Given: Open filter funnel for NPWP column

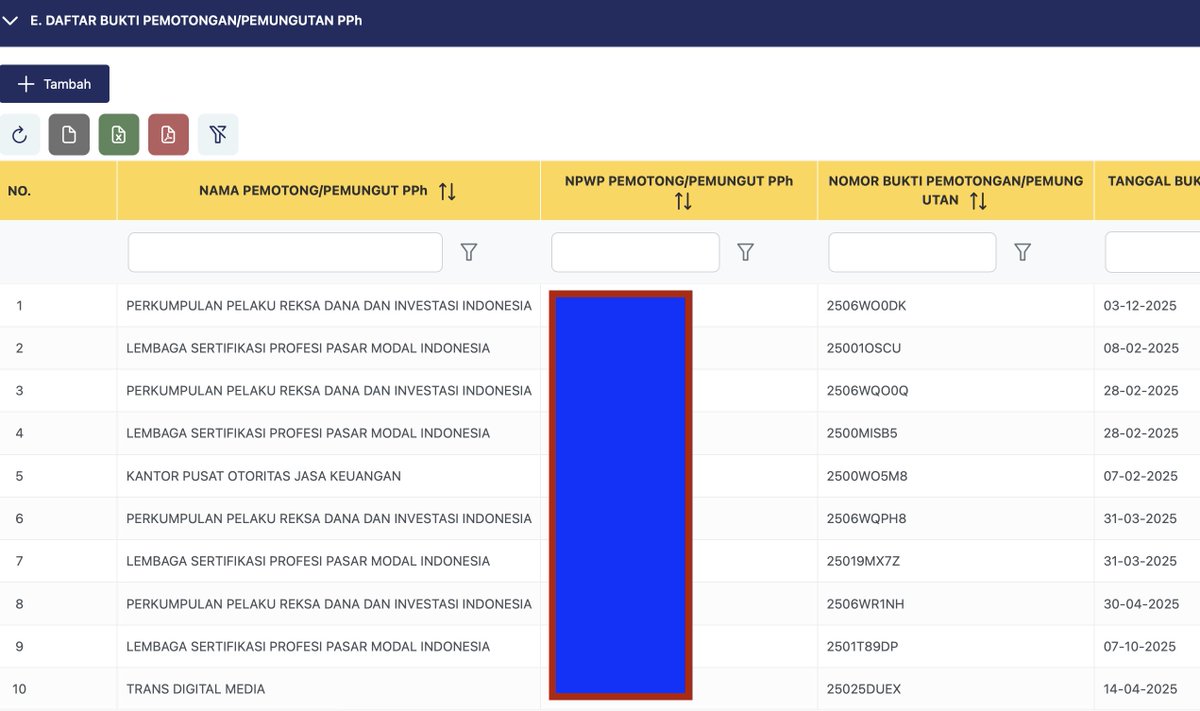Looking at the screenshot, I should pos(745,252).
